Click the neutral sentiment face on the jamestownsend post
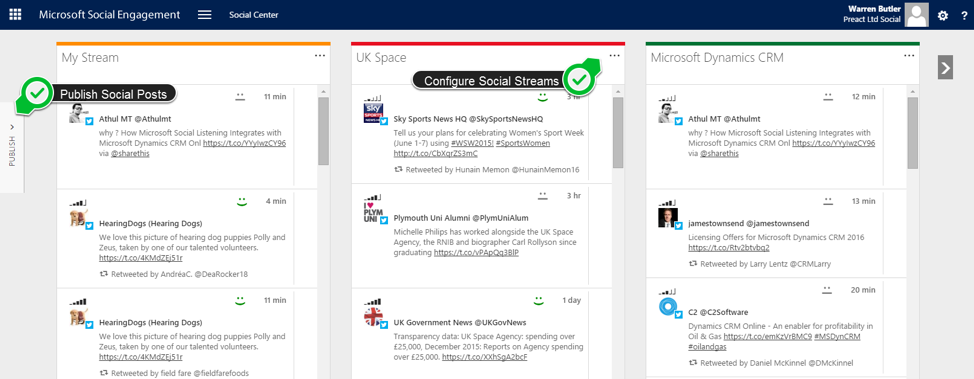The image size is (974, 379). [827, 201]
